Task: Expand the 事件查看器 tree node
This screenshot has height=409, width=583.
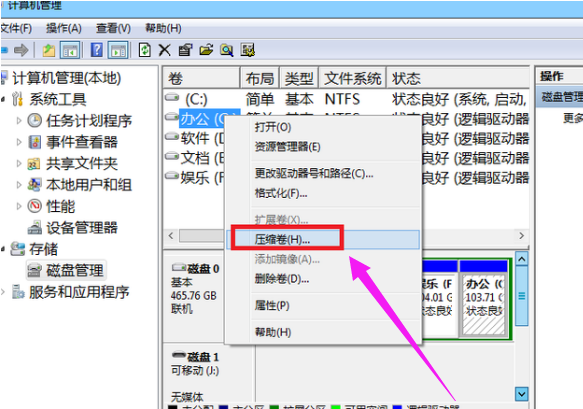Action: [19, 142]
